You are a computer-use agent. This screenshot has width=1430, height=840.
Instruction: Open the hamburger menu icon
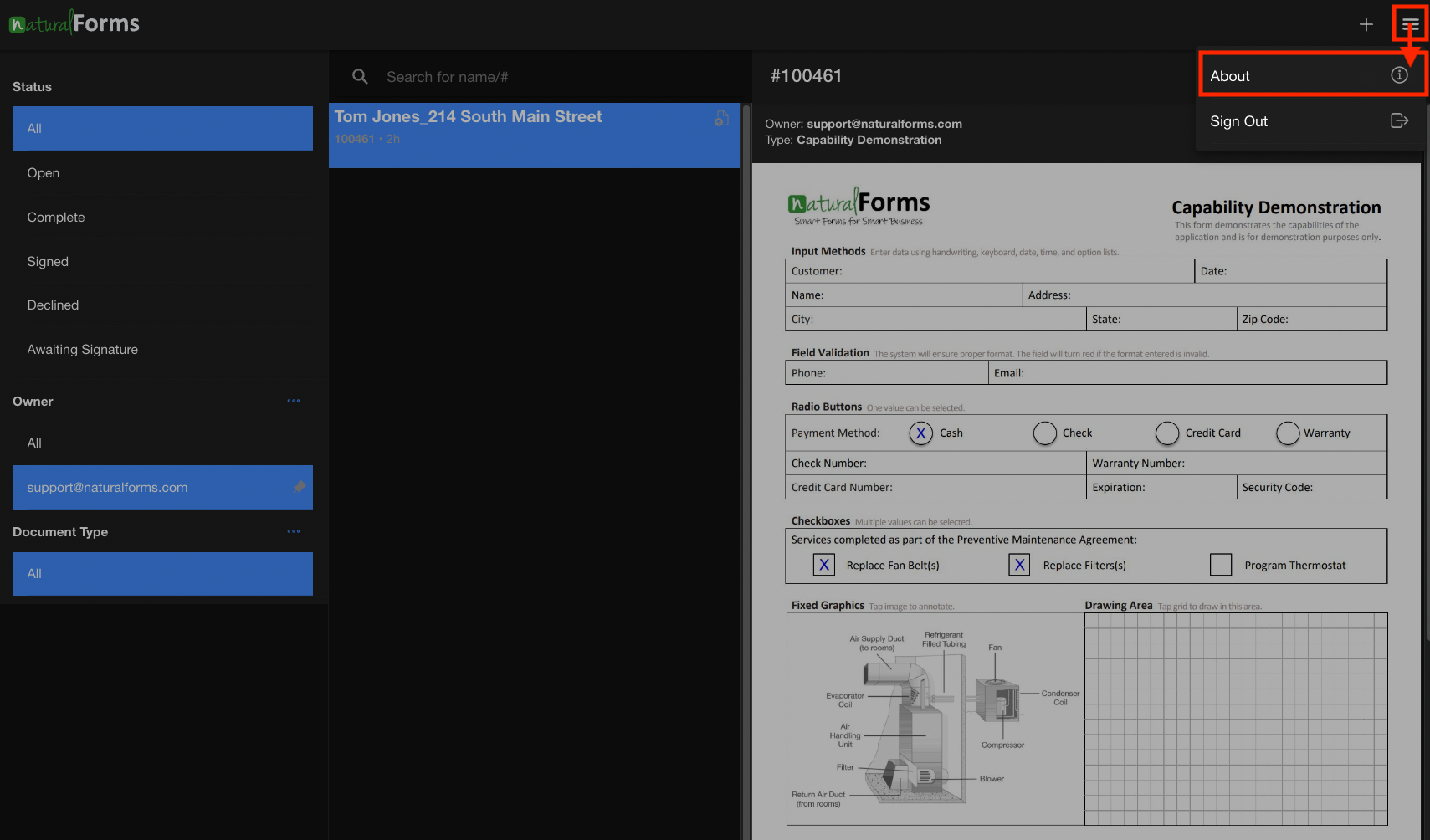click(1411, 24)
